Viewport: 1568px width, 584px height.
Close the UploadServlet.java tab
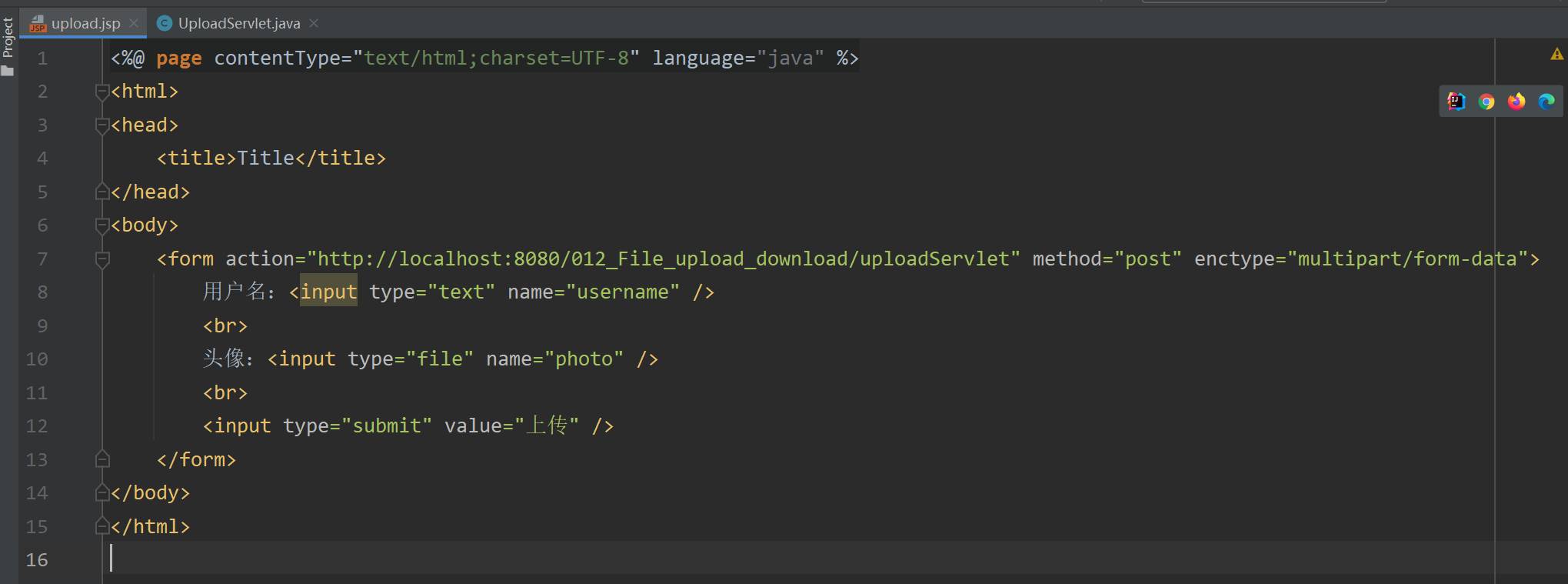pyautogui.click(x=314, y=23)
